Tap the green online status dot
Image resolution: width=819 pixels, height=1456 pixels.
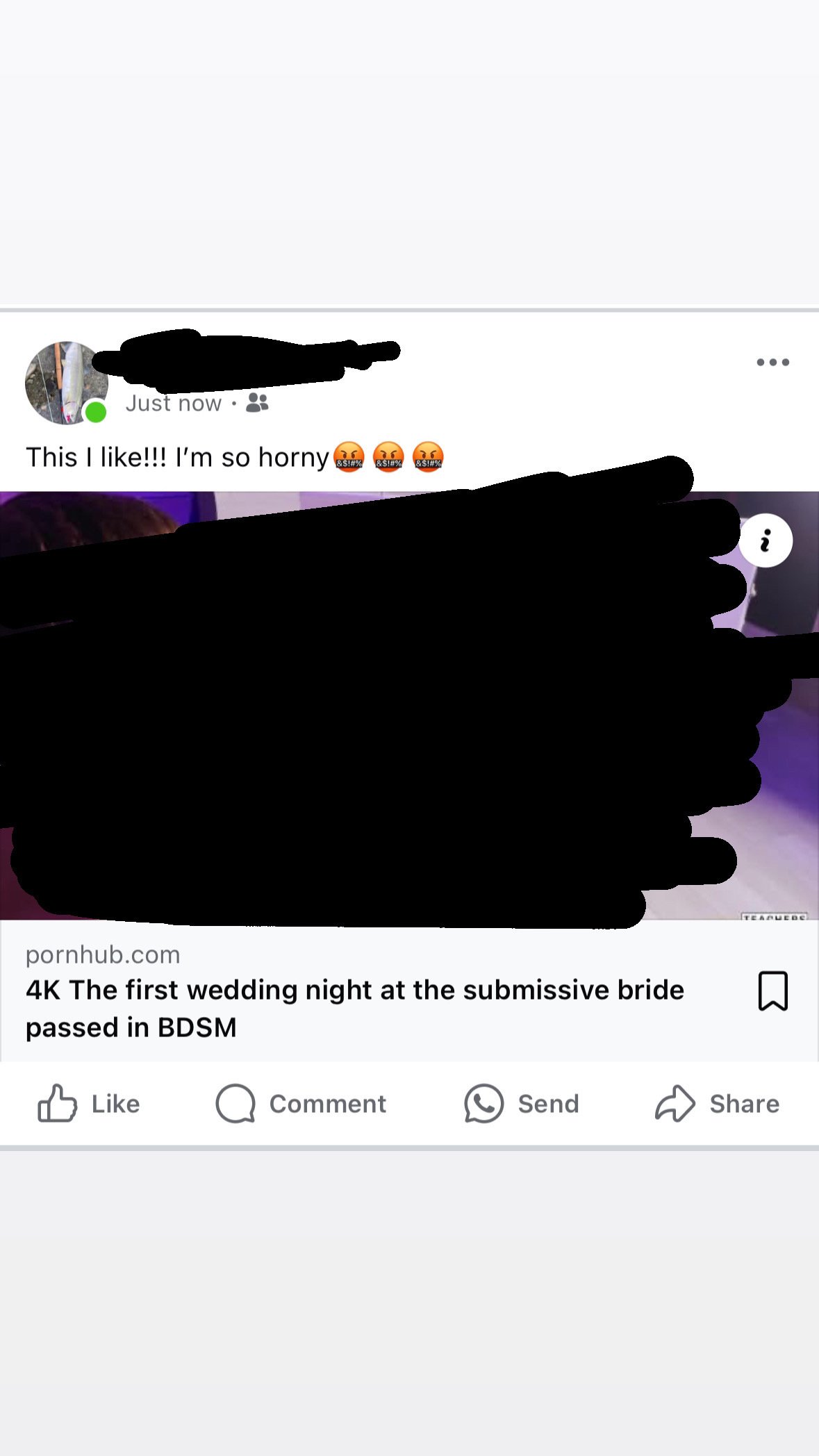95,412
